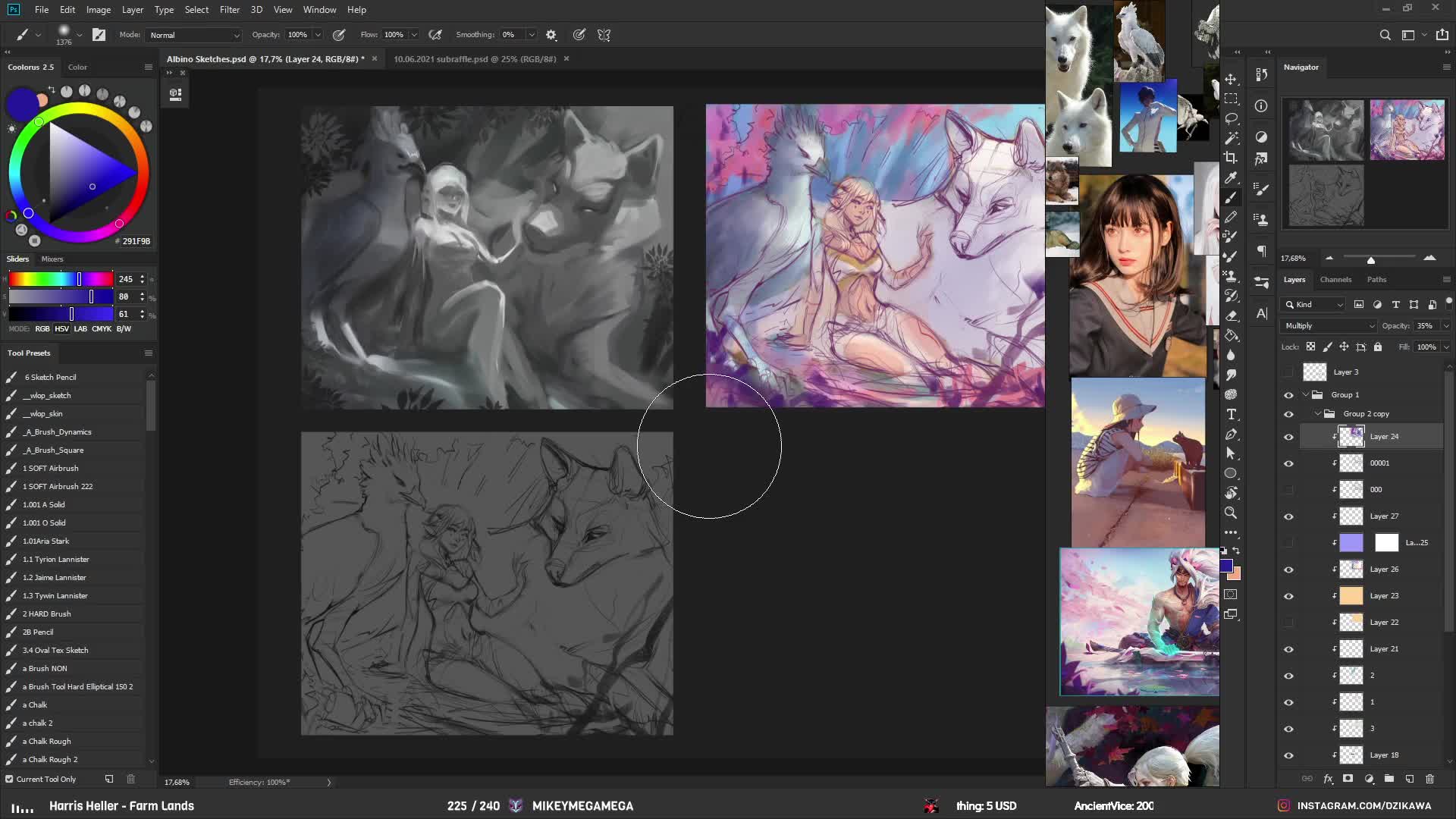Select the Paint Bucket tool
This screenshot has height=819, width=1456.
coord(1231,335)
